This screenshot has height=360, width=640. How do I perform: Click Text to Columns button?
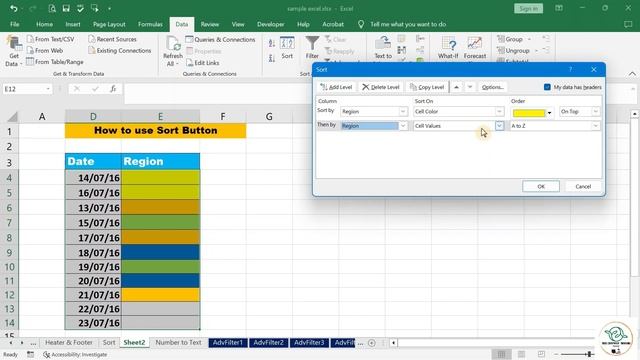point(383,48)
